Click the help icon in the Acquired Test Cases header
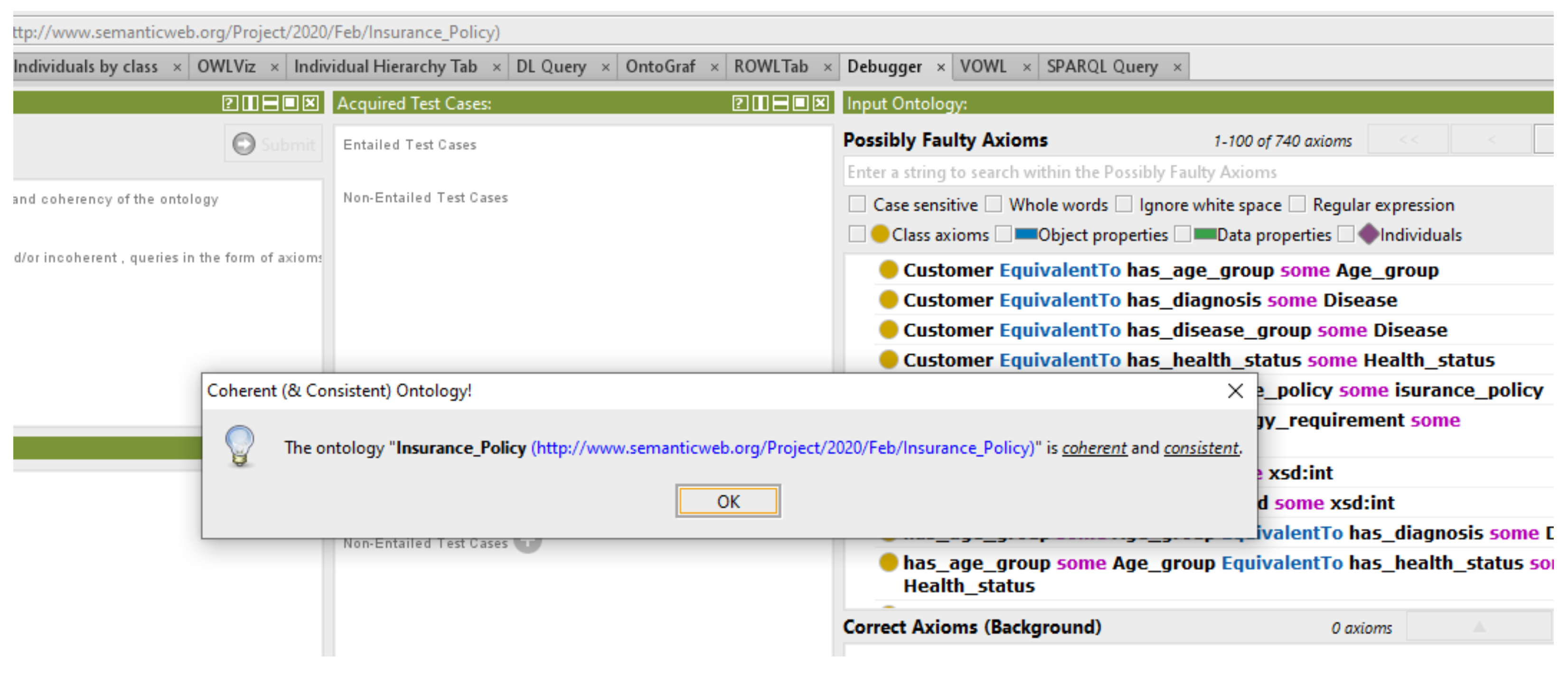 point(740,103)
